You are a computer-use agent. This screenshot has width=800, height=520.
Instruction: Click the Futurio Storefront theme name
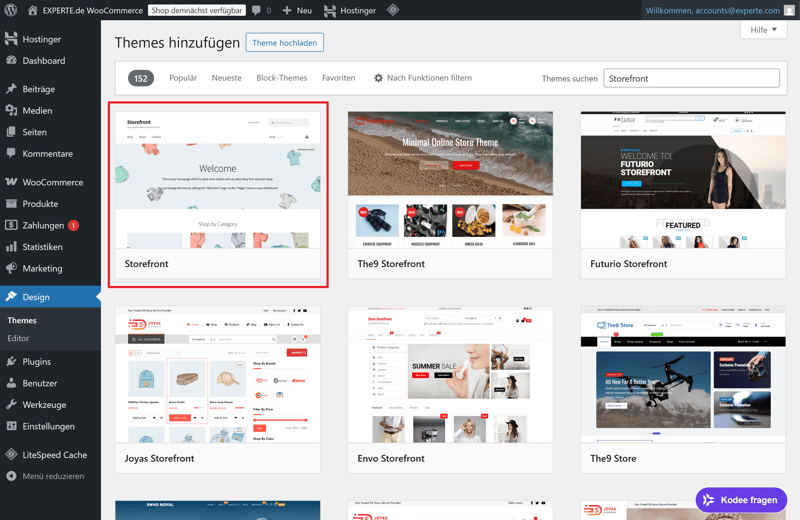coord(629,264)
